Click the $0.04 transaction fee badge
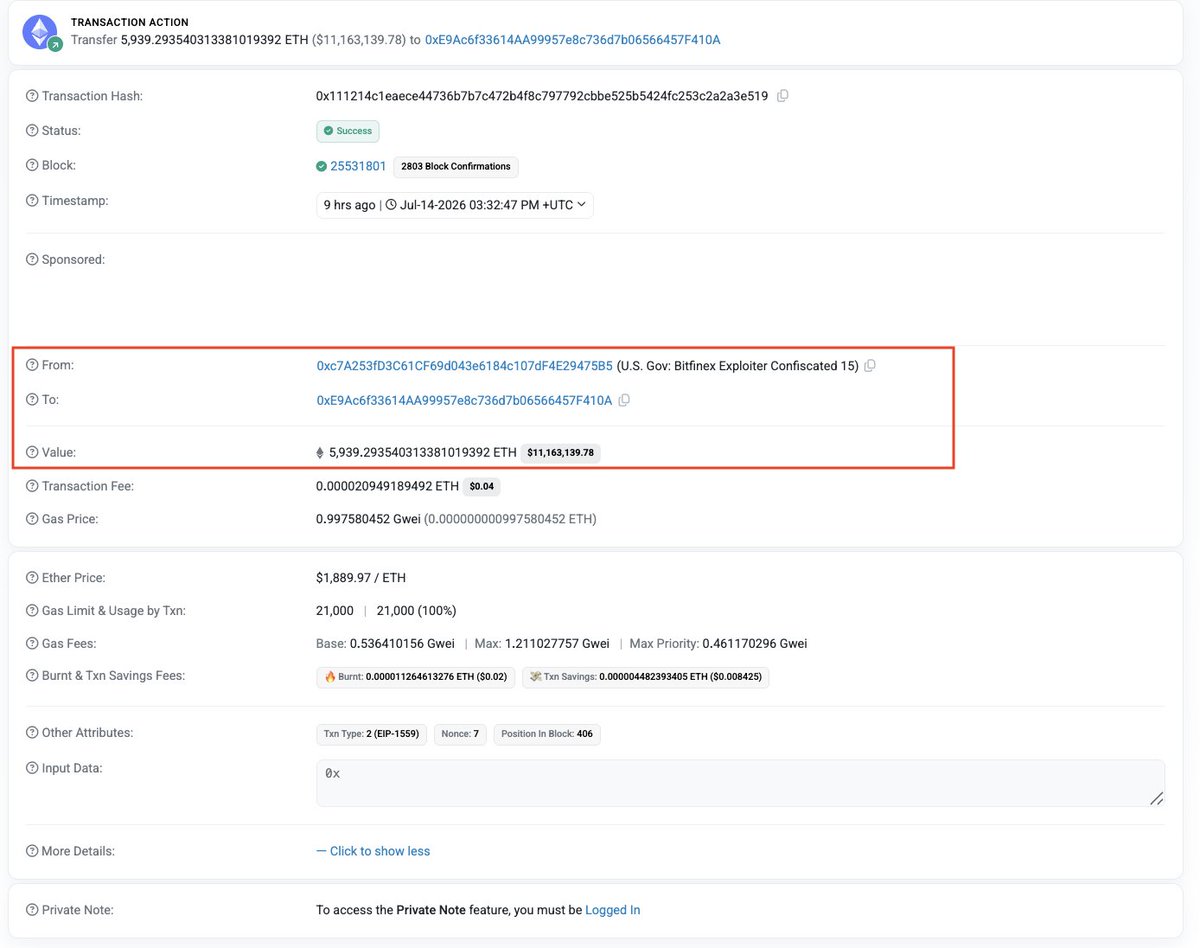The width and height of the screenshot is (1200, 948). coord(484,487)
